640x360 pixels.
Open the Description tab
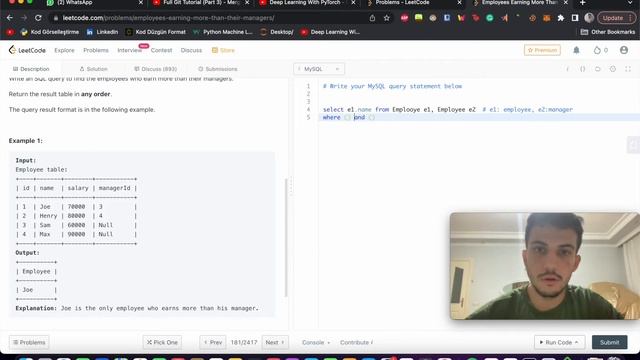[x=31, y=69]
